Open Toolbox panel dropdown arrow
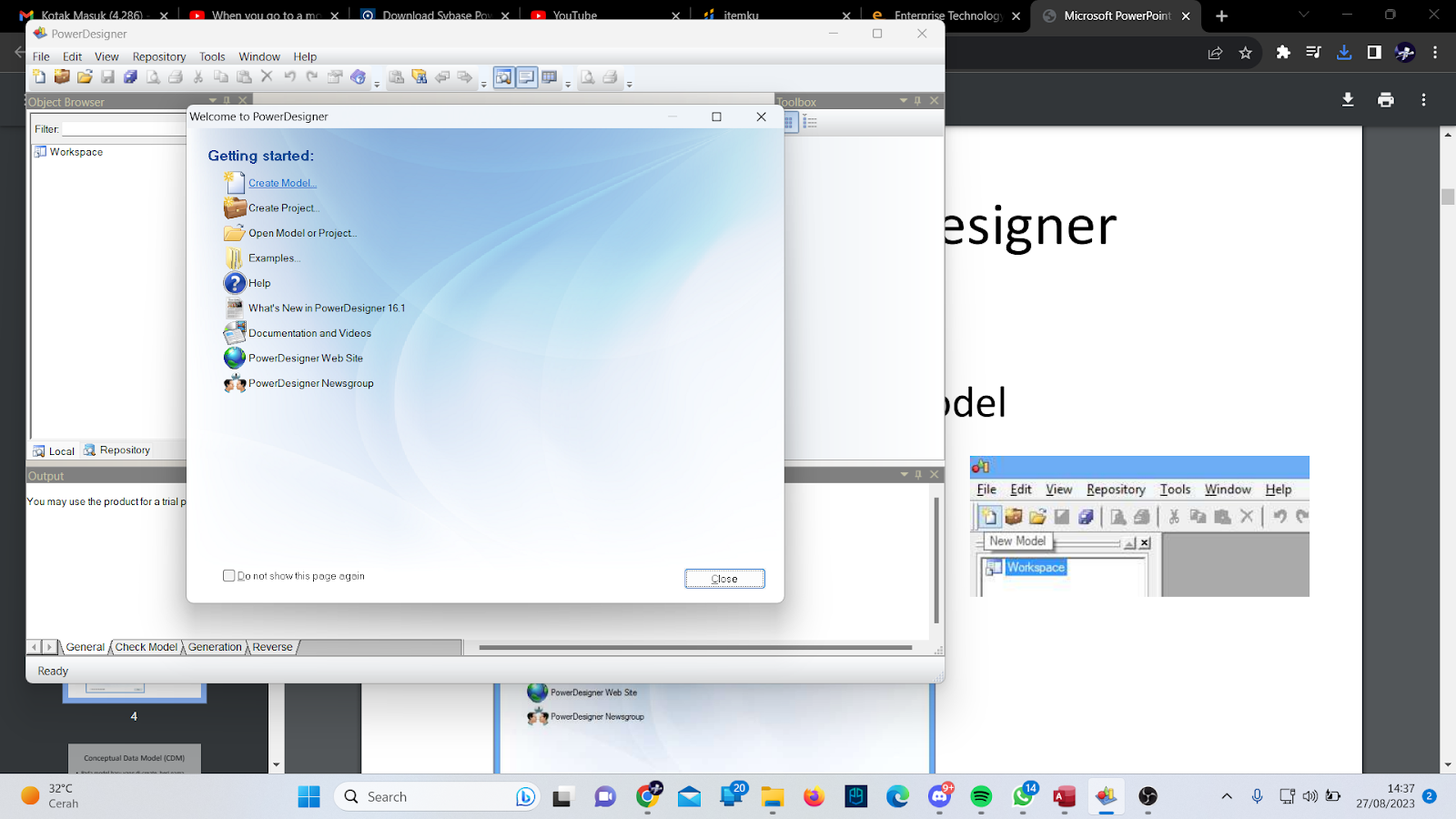This screenshot has width=1456, height=819. (x=904, y=101)
